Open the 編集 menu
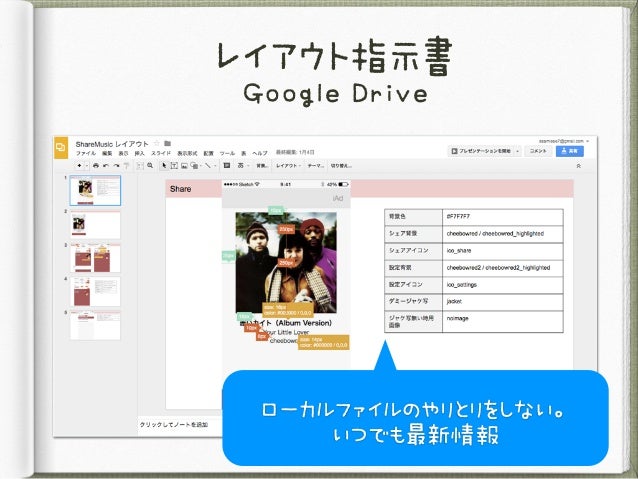This screenshot has width=638, height=479. tap(107, 153)
